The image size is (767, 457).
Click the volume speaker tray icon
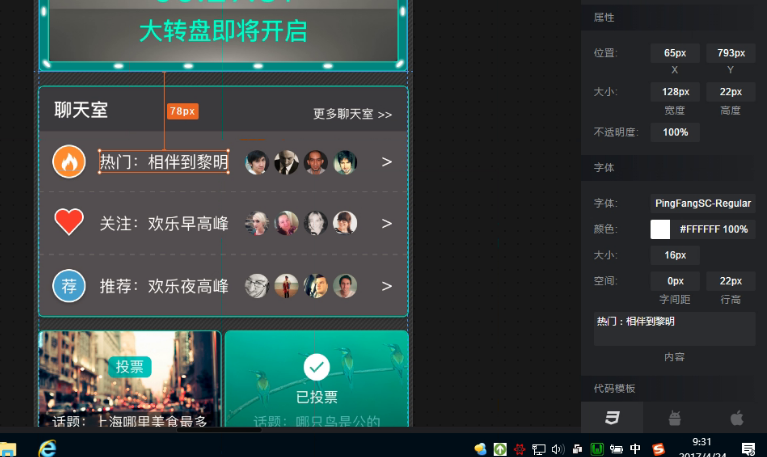pos(558,449)
